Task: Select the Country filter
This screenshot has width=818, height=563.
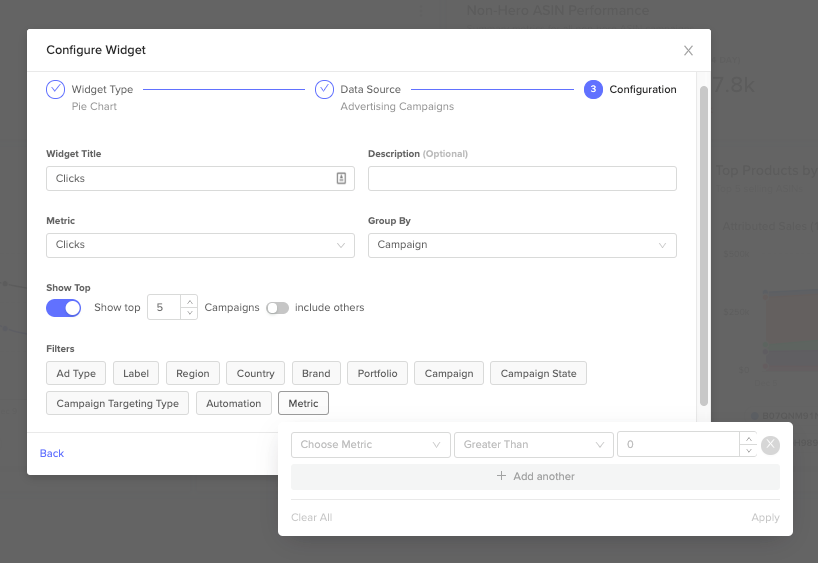Action: pos(256,374)
